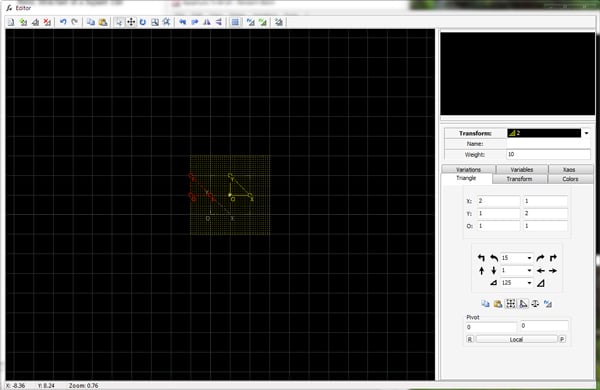Click the second Pivot coordinate field

tap(544, 326)
